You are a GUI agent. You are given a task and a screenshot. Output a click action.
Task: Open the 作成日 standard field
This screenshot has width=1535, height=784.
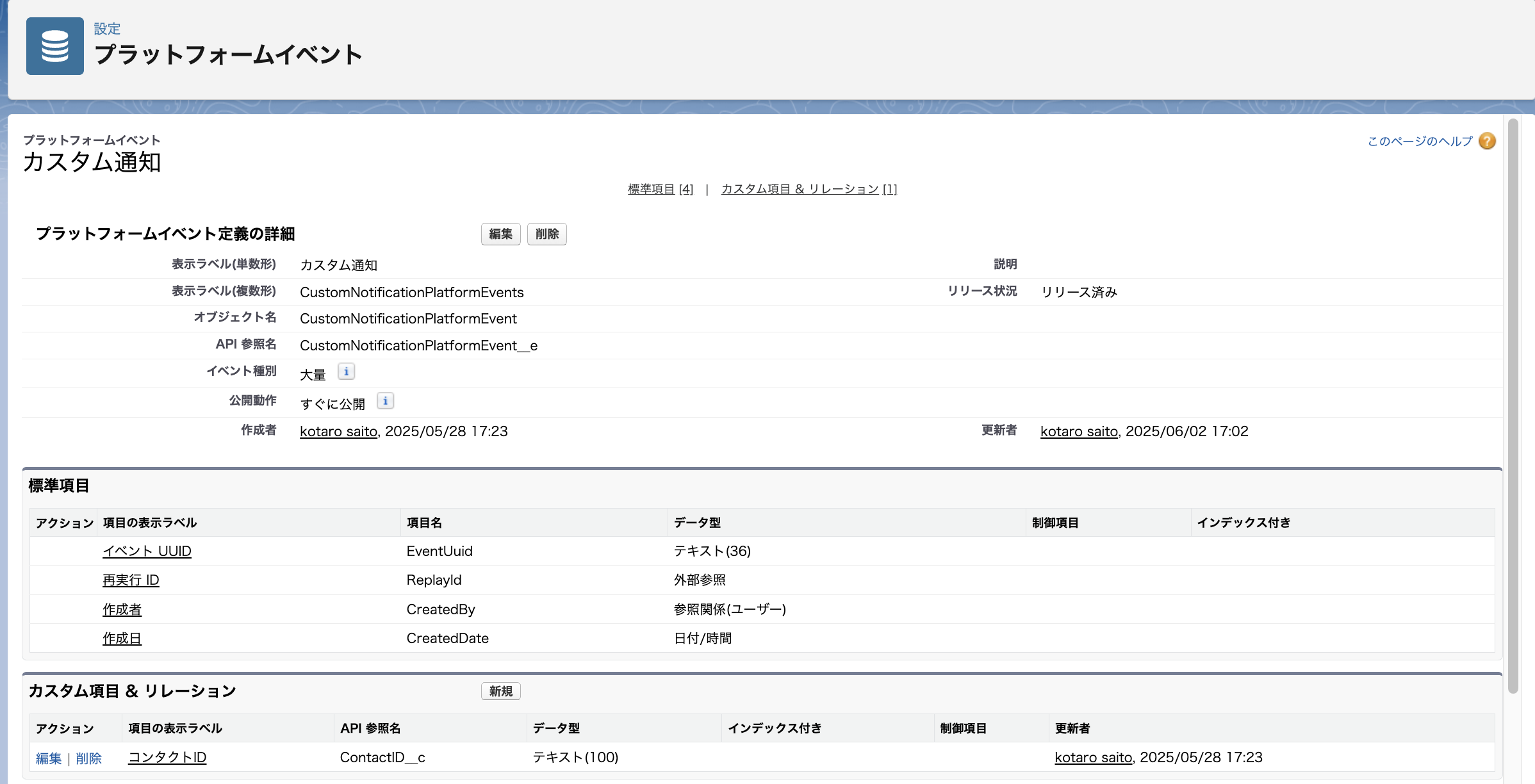click(x=122, y=638)
